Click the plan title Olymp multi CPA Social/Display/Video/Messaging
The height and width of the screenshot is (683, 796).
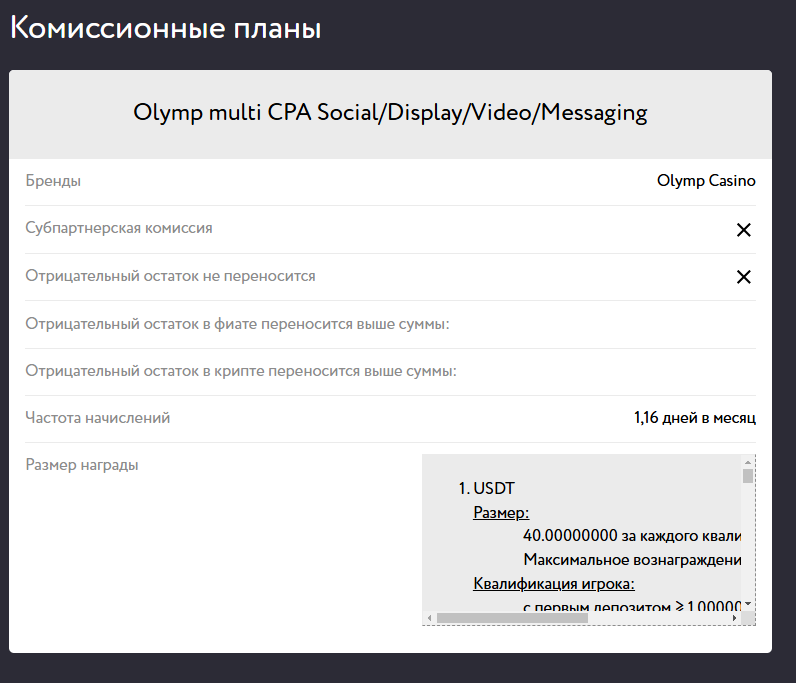pyautogui.click(x=390, y=113)
